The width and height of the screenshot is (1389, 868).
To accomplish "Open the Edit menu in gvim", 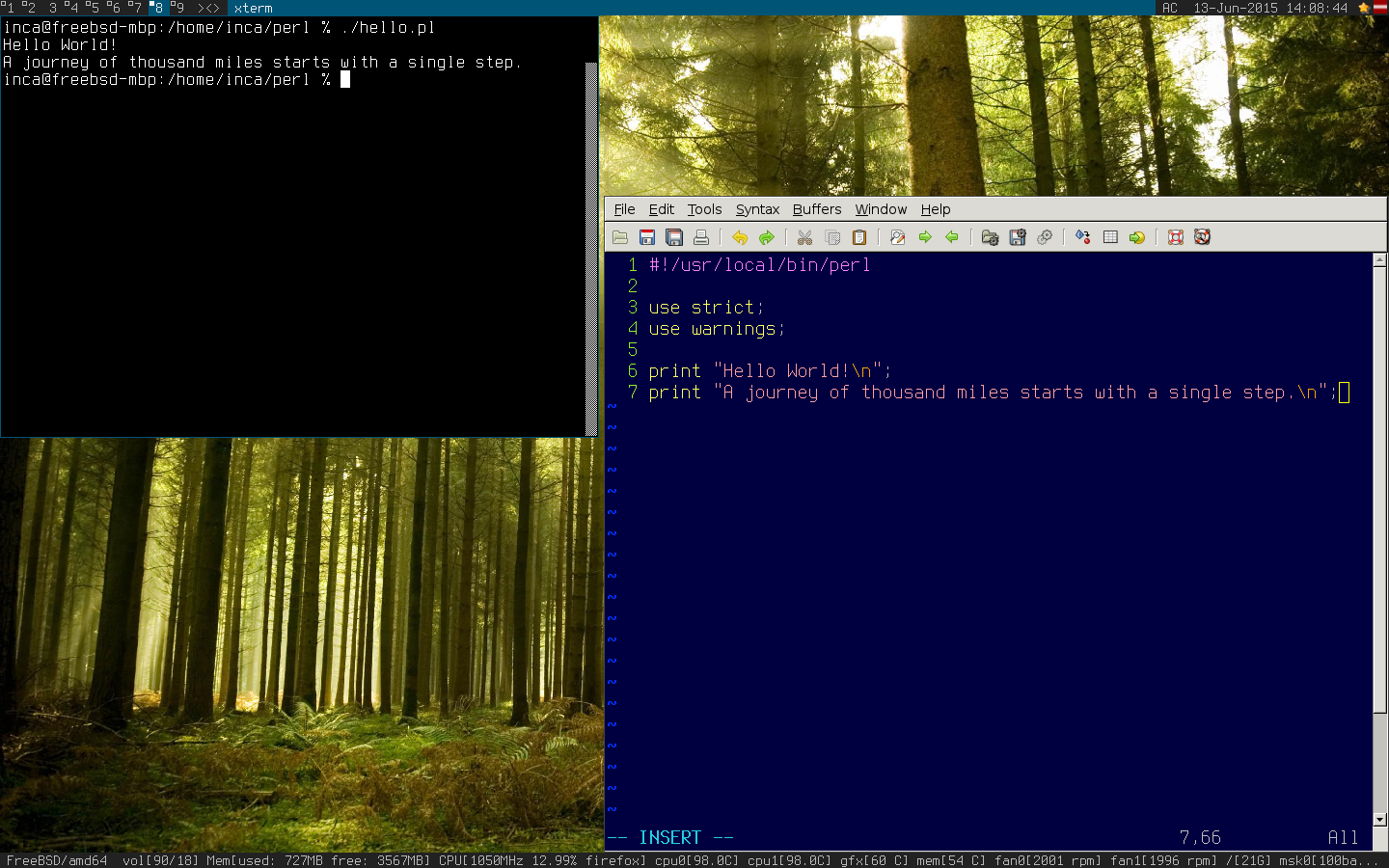I will point(662,209).
